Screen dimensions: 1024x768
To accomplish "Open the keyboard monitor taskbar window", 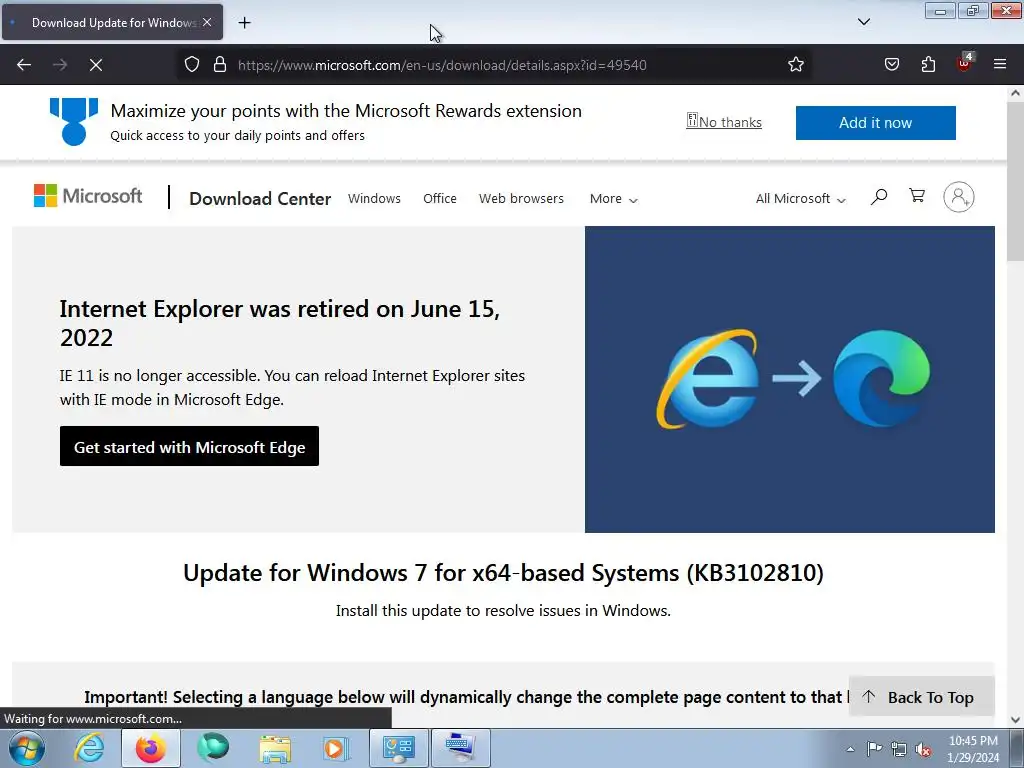I will click(x=460, y=748).
